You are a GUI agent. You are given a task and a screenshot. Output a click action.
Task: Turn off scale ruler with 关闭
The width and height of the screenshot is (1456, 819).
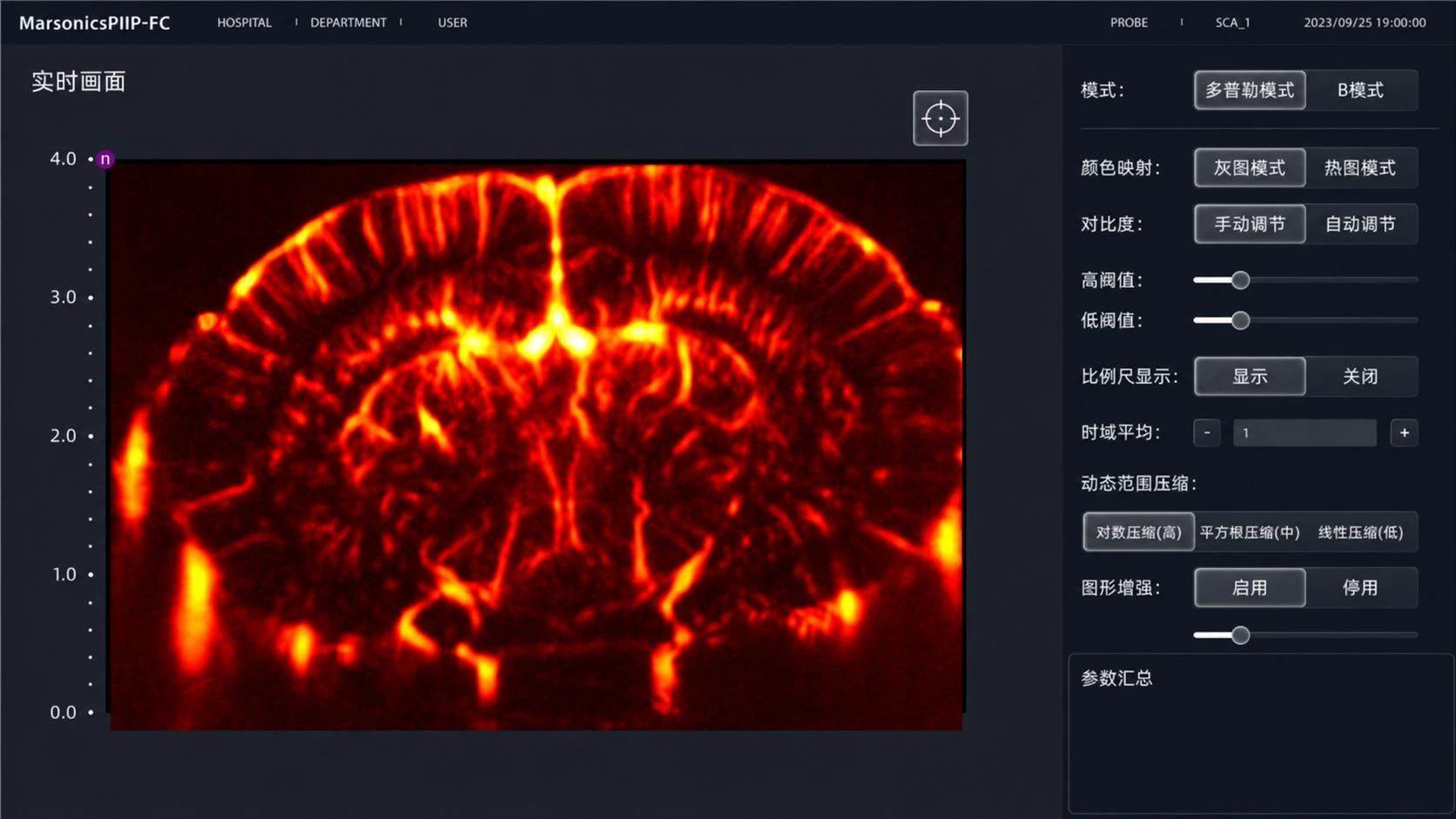[1361, 377]
